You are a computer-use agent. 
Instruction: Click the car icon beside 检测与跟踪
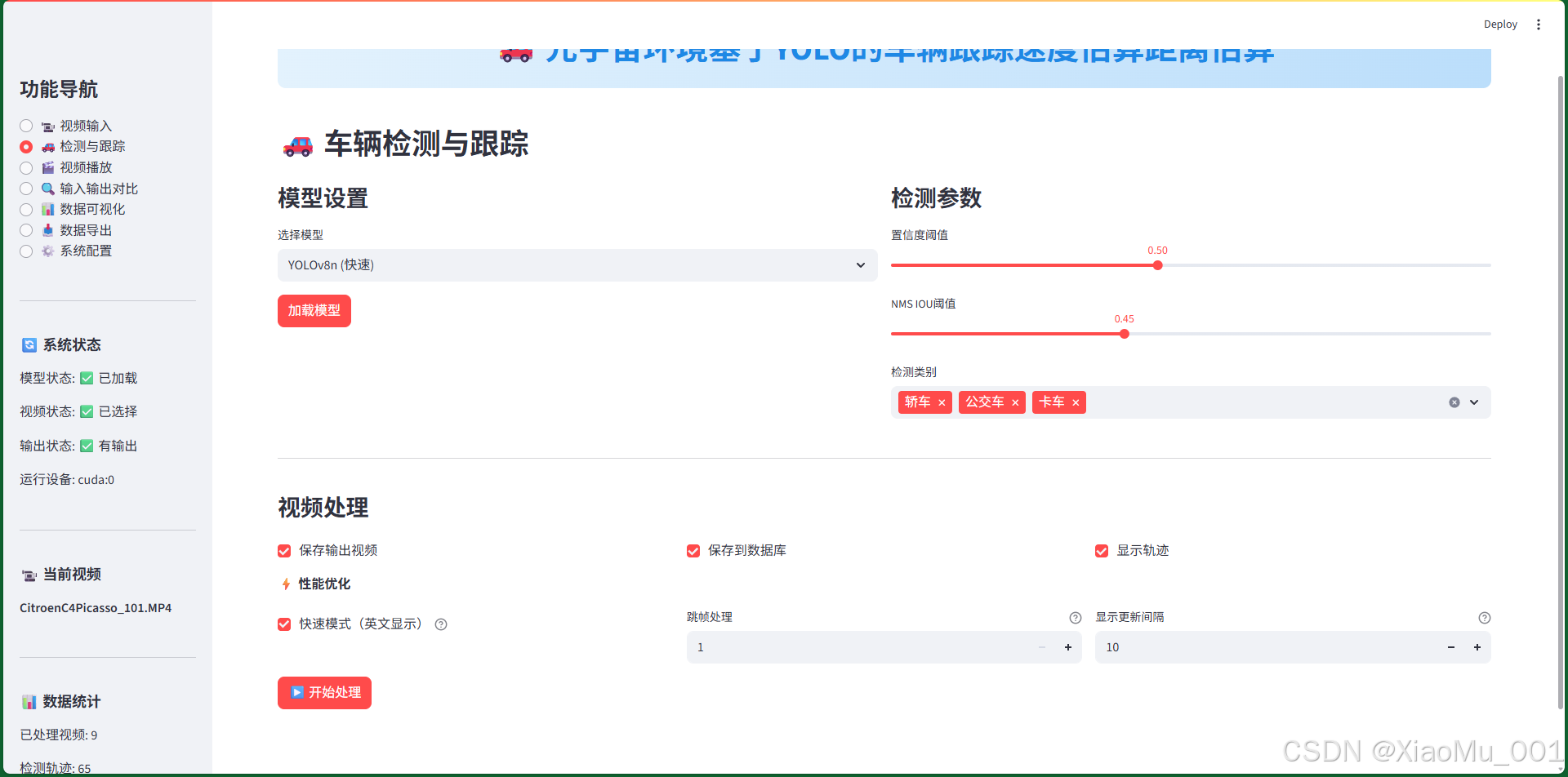coord(47,146)
